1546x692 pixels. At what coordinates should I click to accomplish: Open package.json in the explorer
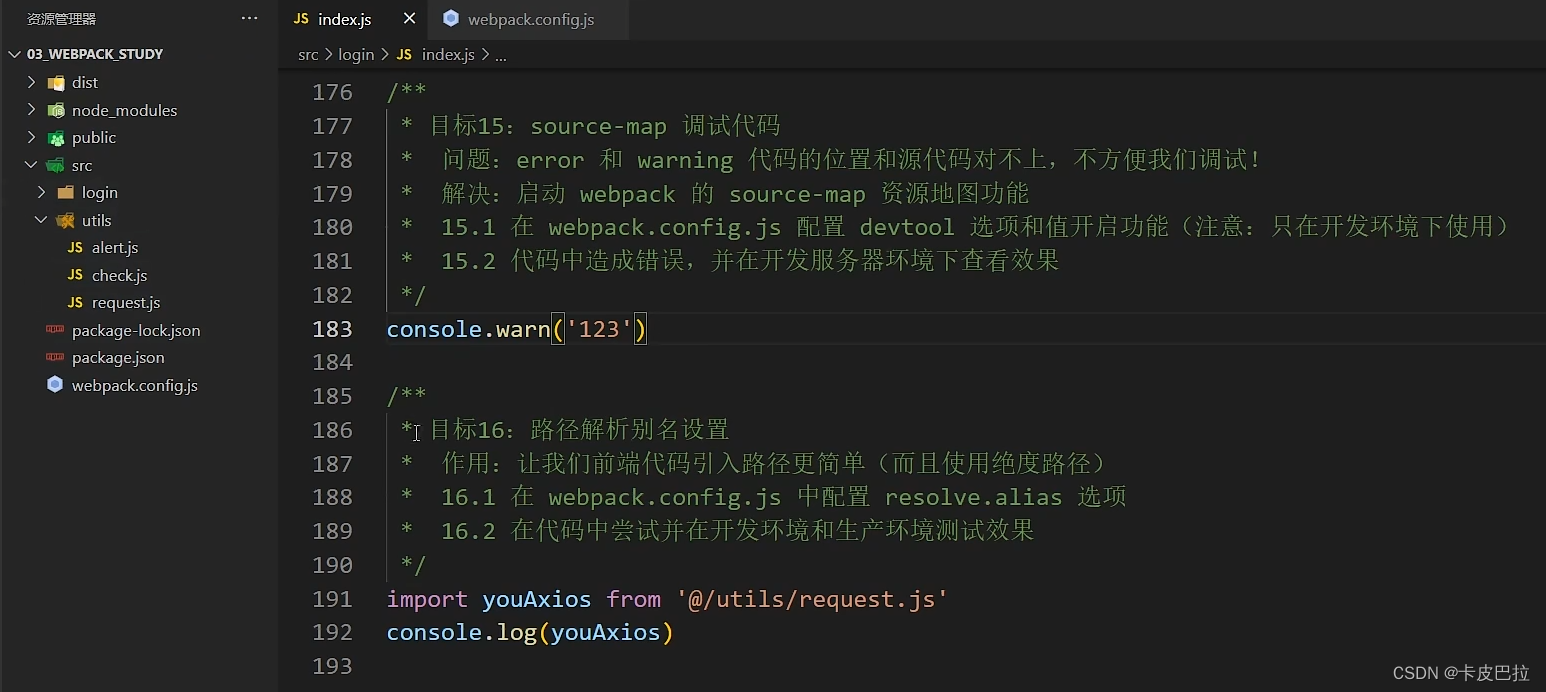coord(118,357)
